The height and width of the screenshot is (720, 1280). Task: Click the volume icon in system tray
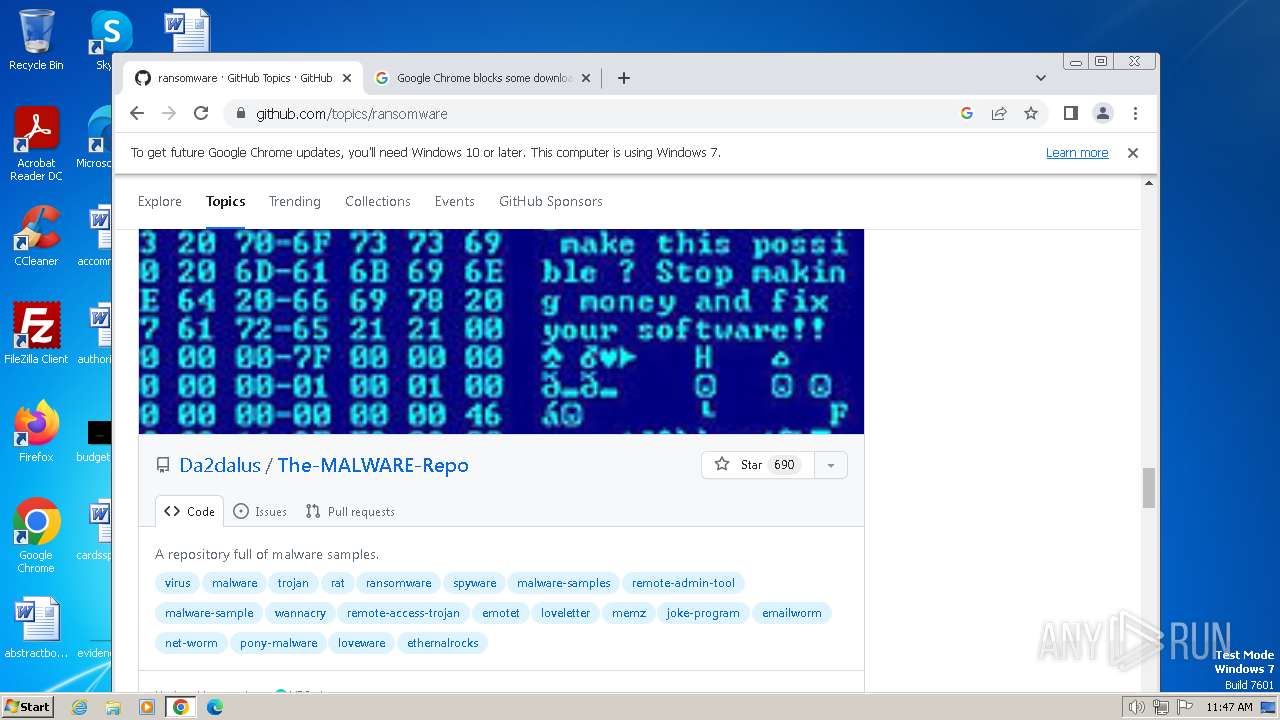pyautogui.click(x=1136, y=707)
